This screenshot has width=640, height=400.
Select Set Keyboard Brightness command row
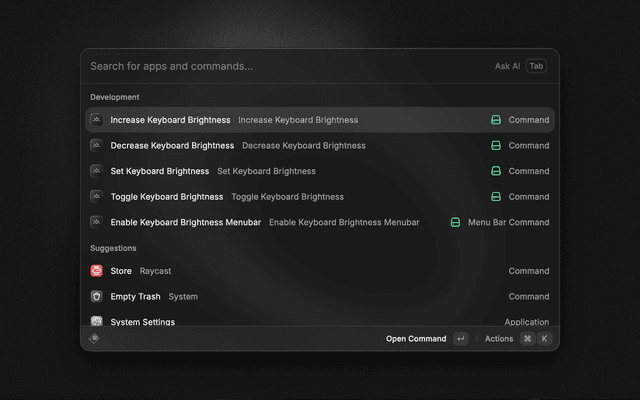point(320,171)
